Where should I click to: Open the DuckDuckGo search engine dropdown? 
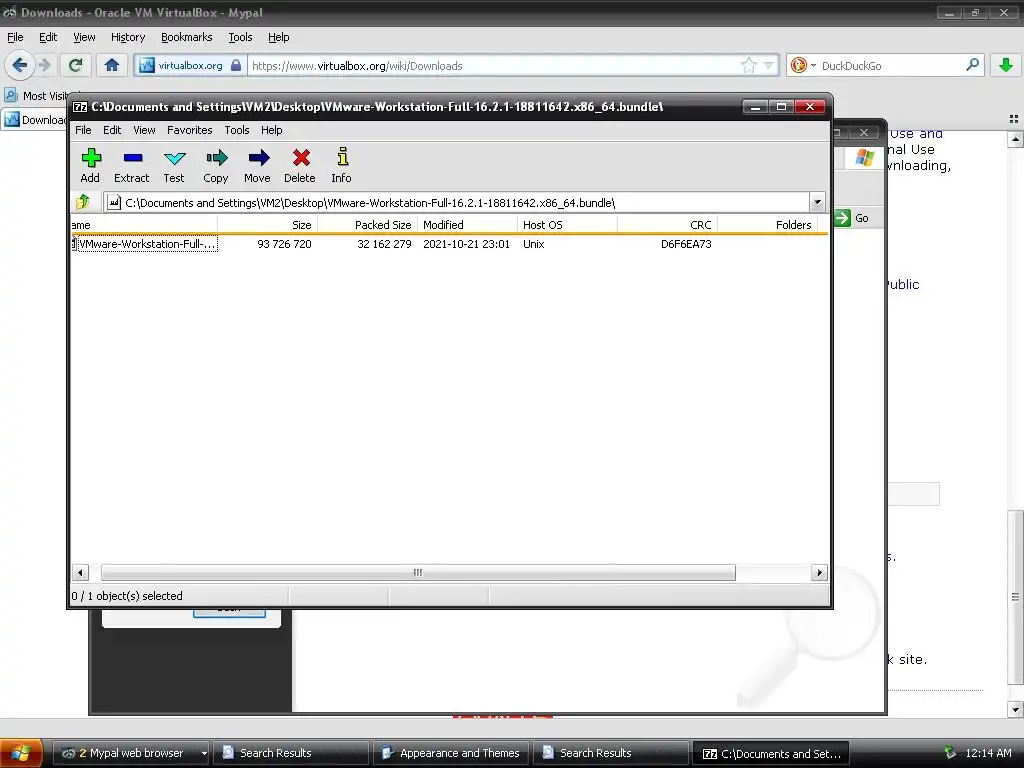click(x=814, y=65)
